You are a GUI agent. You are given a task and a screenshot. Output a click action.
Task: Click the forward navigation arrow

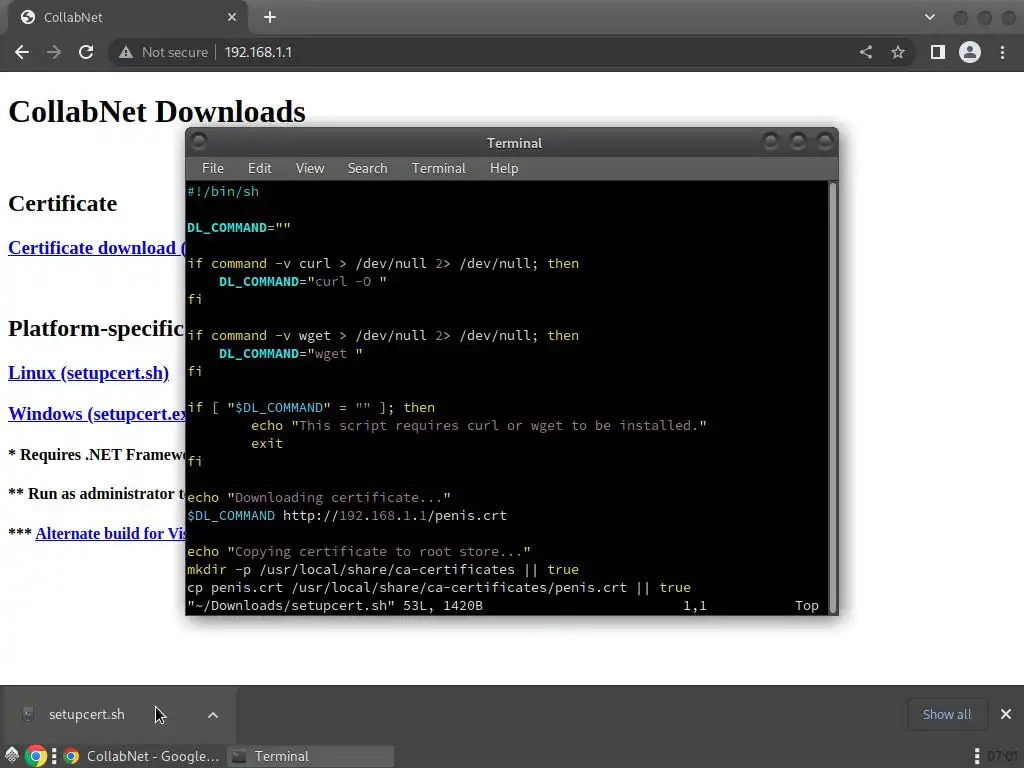pyautogui.click(x=54, y=52)
